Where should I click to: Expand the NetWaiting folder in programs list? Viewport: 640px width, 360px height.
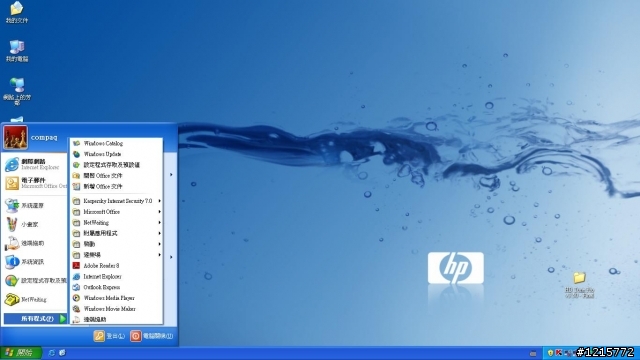tap(116, 222)
